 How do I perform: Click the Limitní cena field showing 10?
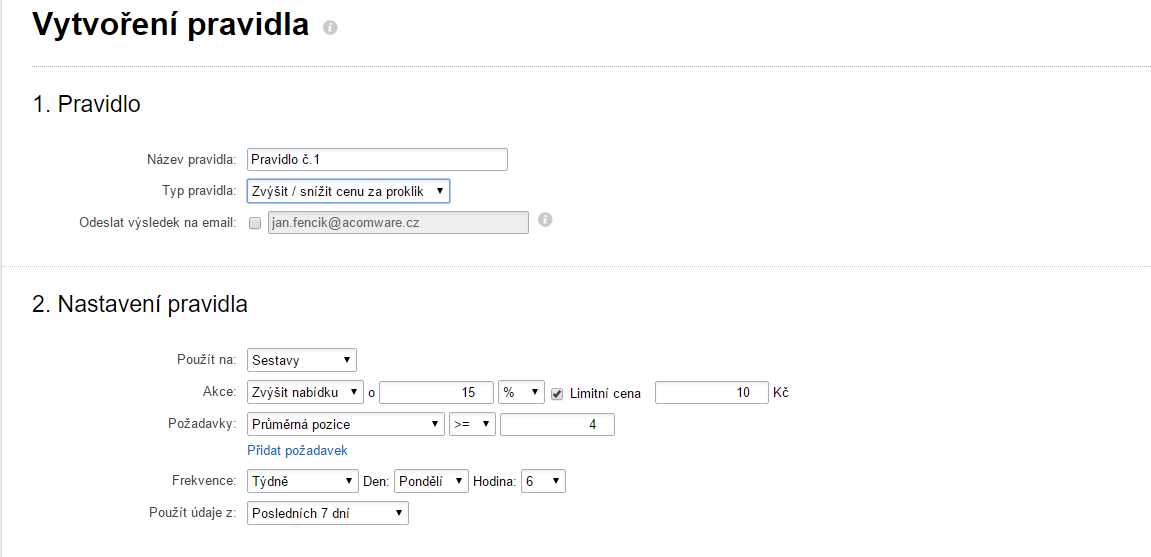pos(711,393)
